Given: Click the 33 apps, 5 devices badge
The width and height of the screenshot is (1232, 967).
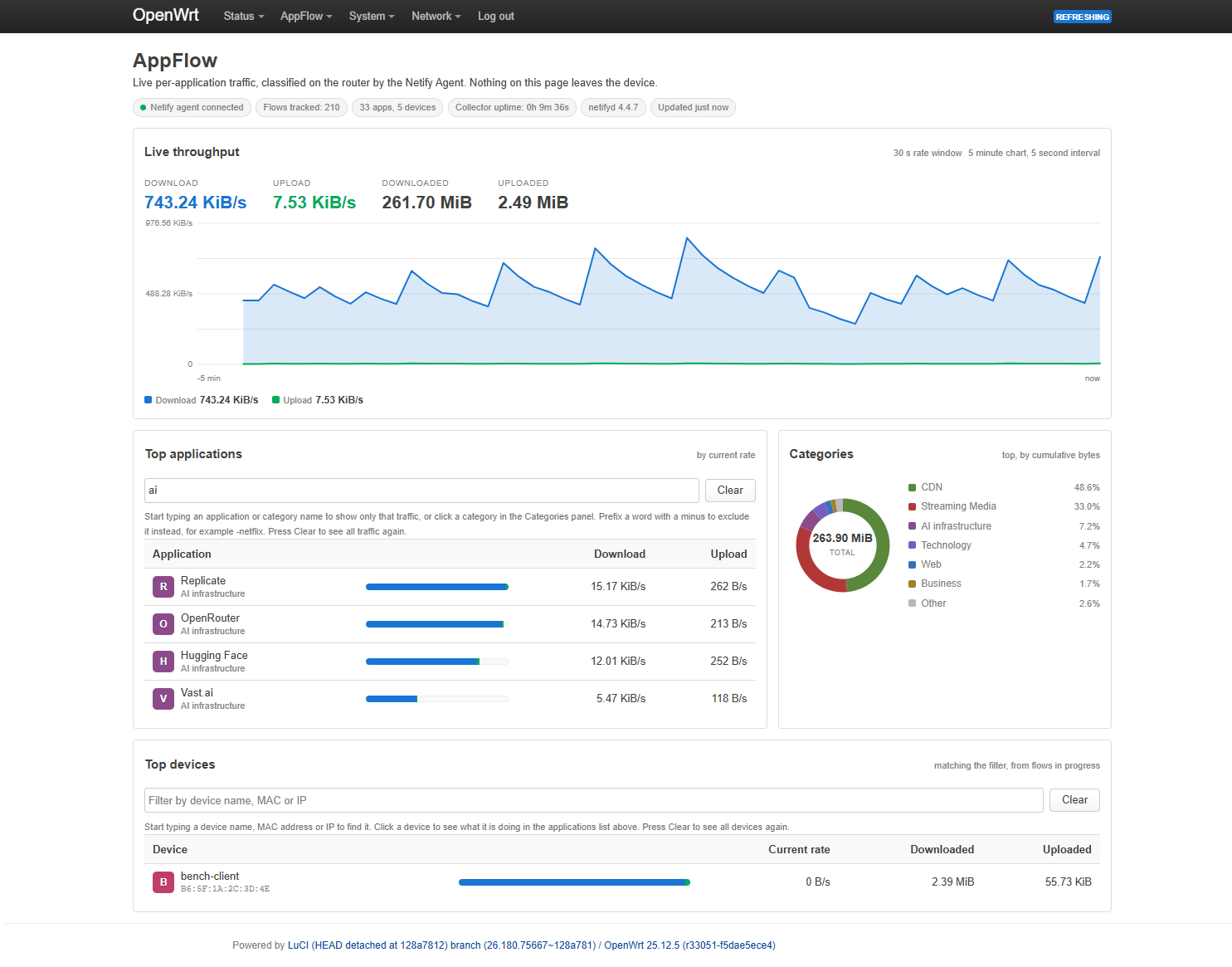Looking at the screenshot, I should (397, 108).
